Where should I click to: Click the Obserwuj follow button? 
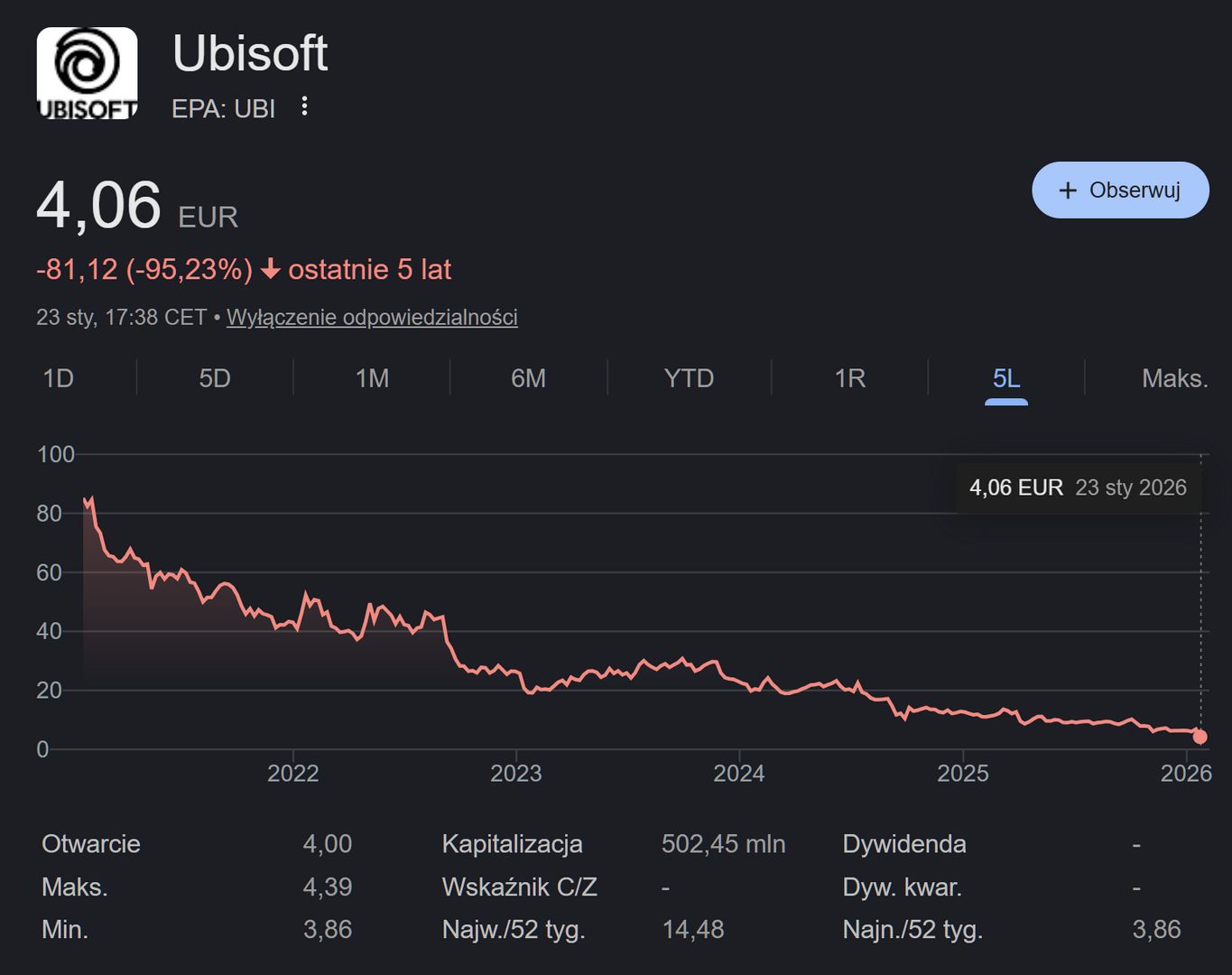(1120, 190)
